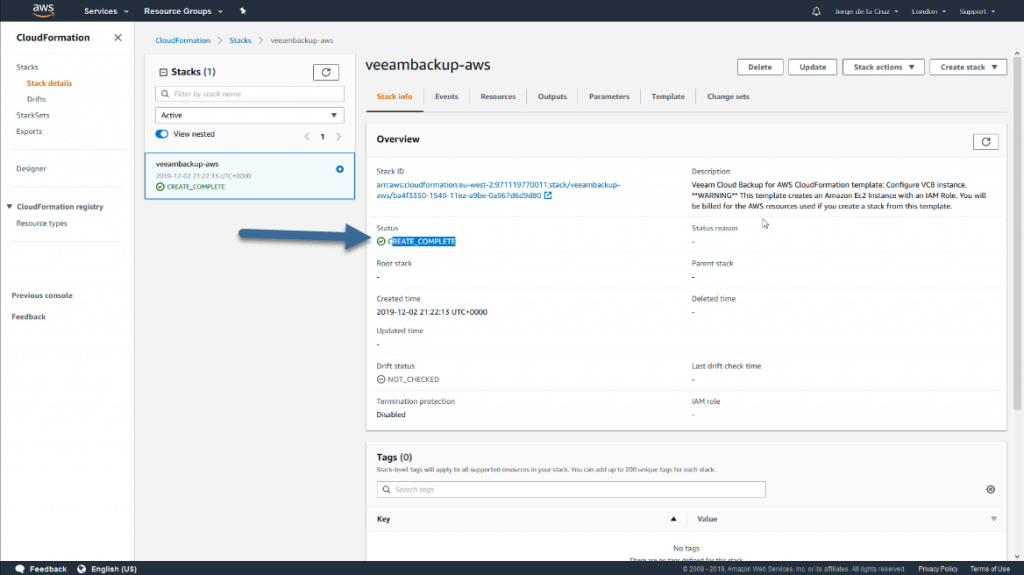Image resolution: width=1024 pixels, height=575 pixels.
Task: Focus the Filter by stack name field
Action: [x=249, y=94]
